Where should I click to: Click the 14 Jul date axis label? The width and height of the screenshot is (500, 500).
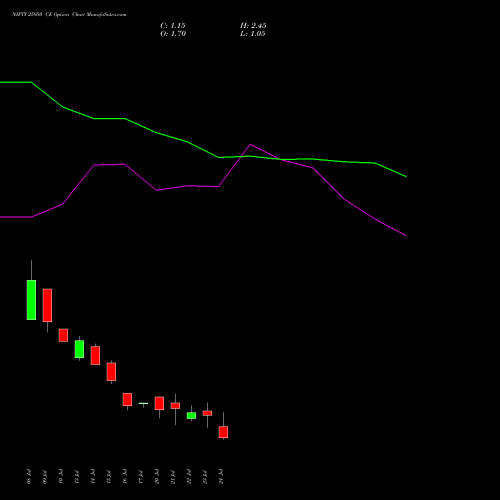coord(93,477)
